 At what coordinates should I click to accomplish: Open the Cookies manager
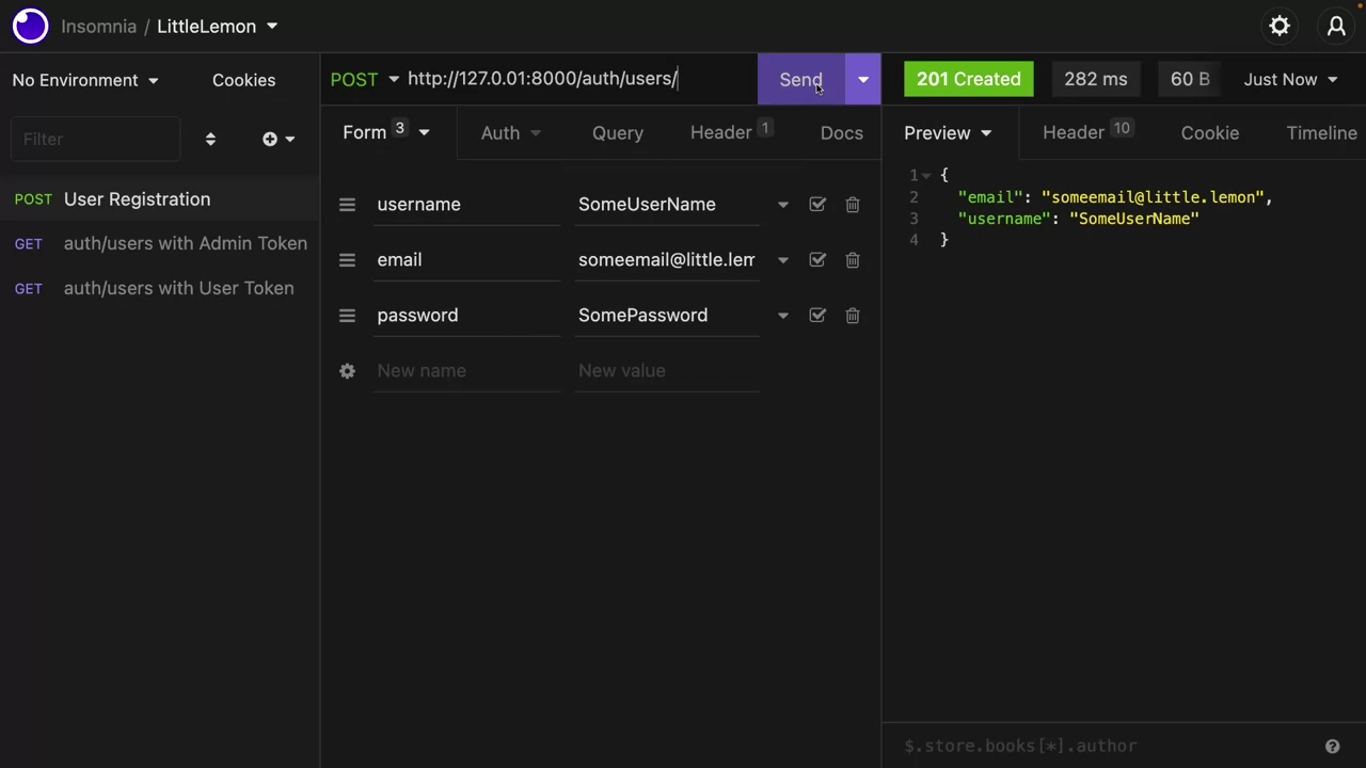[x=243, y=80]
